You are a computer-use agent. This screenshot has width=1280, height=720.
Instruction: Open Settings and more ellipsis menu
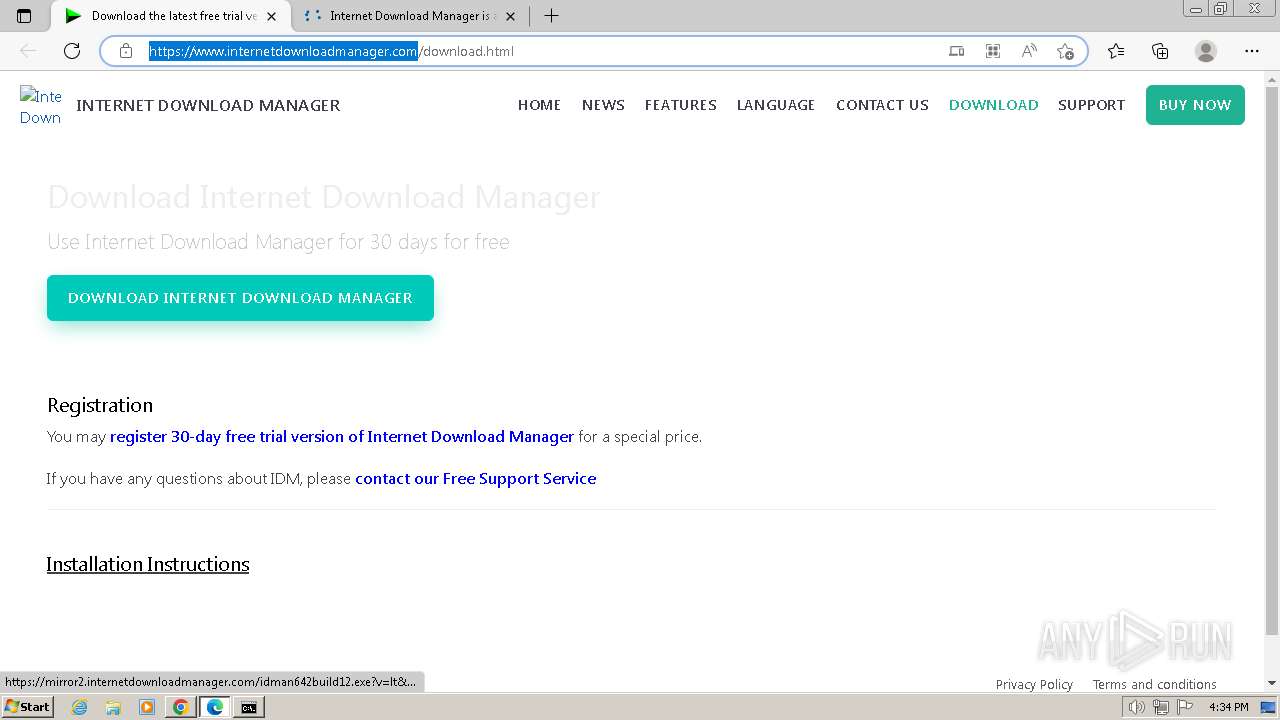coord(1252,51)
